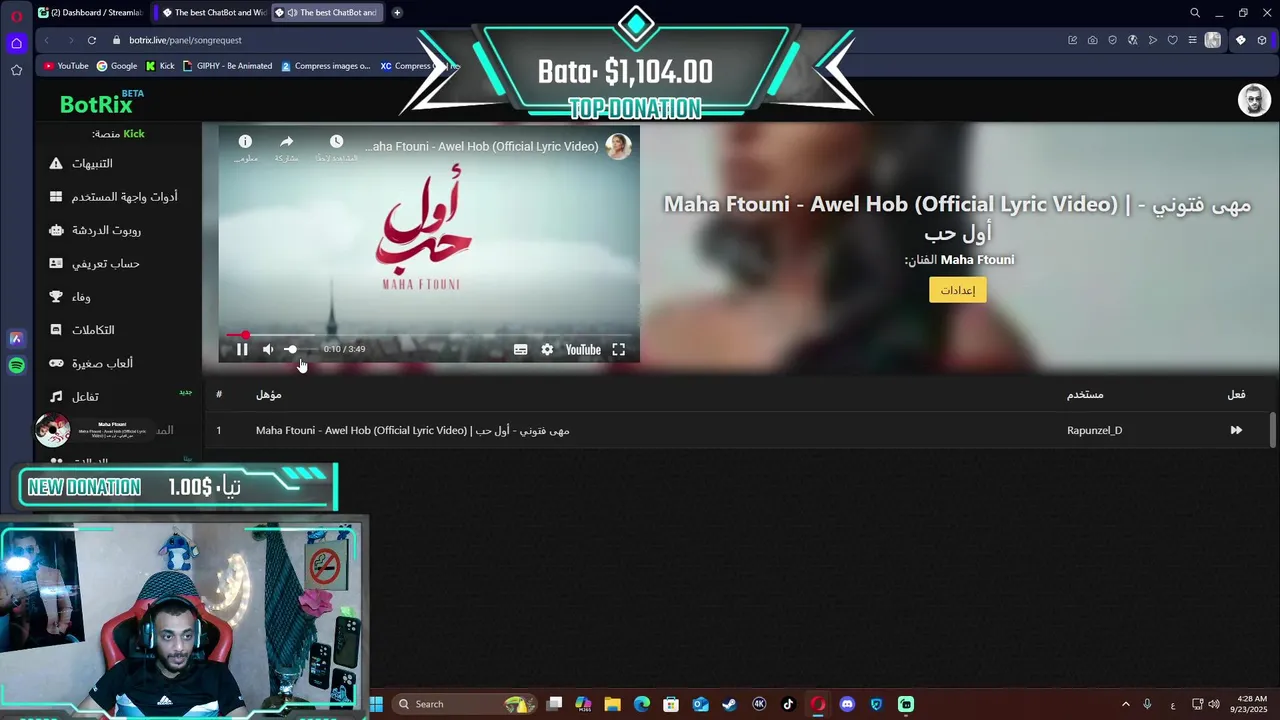This screenshot has height=720, width=1280.
Task: Open the Google bookmark
Action: click(x=117, y=66)
